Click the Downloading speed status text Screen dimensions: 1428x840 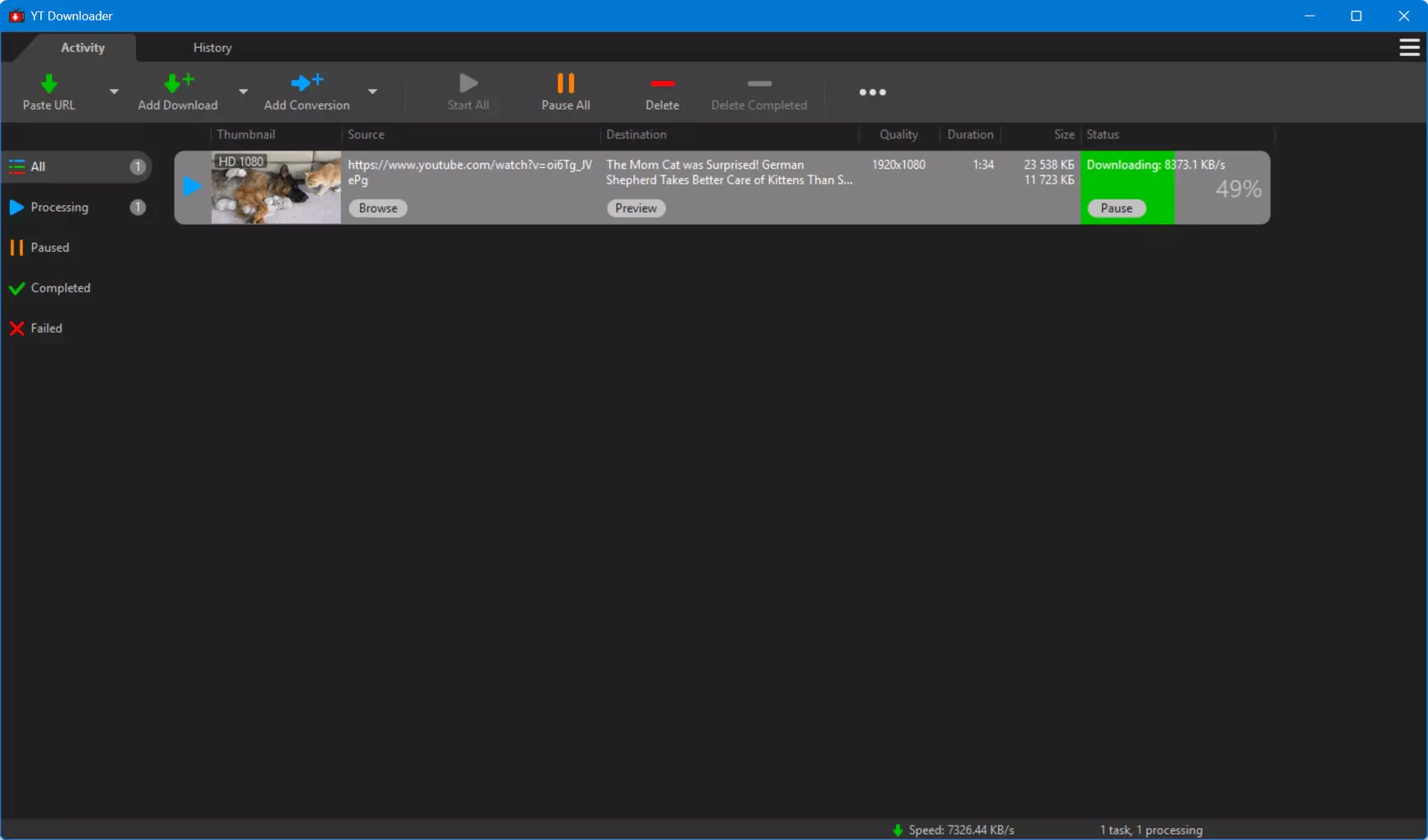click(1155, 165)
